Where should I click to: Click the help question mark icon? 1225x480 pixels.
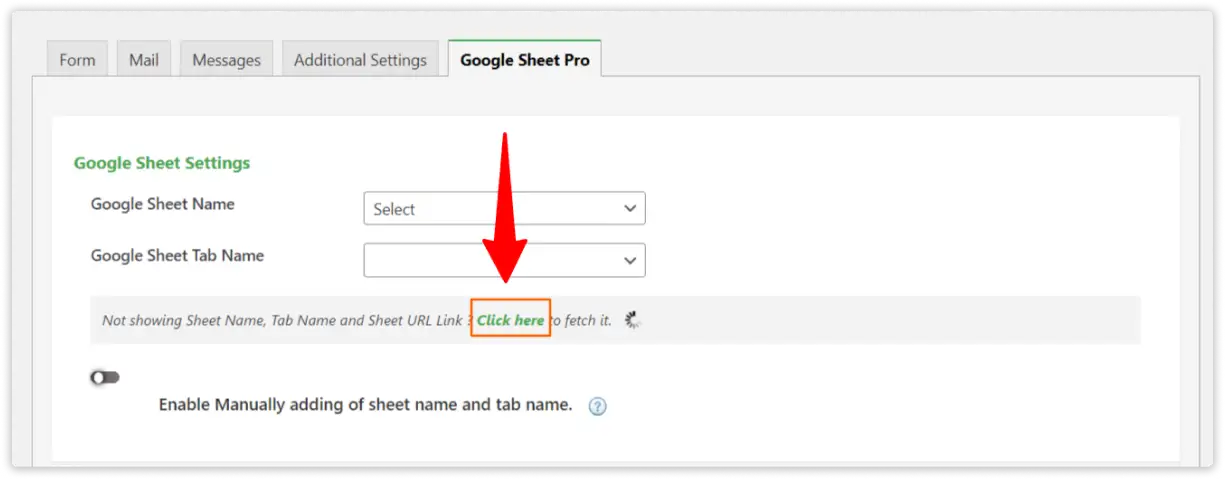(x=597, y=406)
